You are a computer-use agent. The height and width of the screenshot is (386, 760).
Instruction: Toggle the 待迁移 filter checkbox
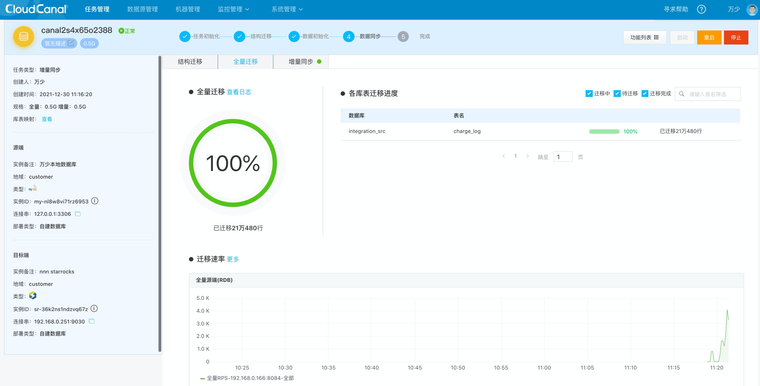point(617,94)
